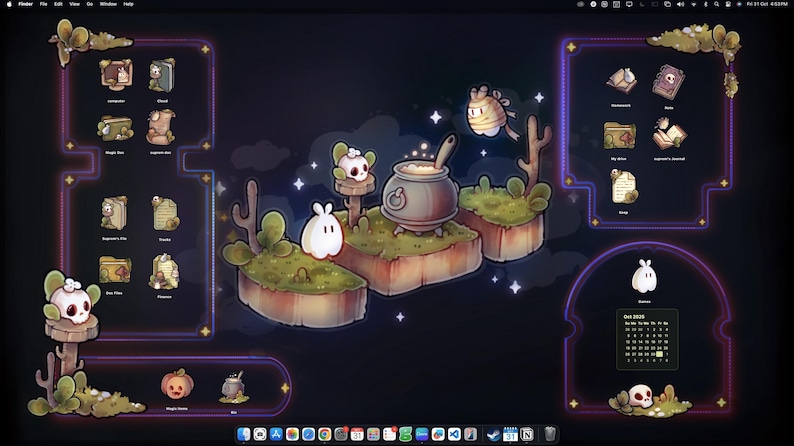Open the Apple menu
This screenshot has width=794, height=446.
[x=9, y=4]
